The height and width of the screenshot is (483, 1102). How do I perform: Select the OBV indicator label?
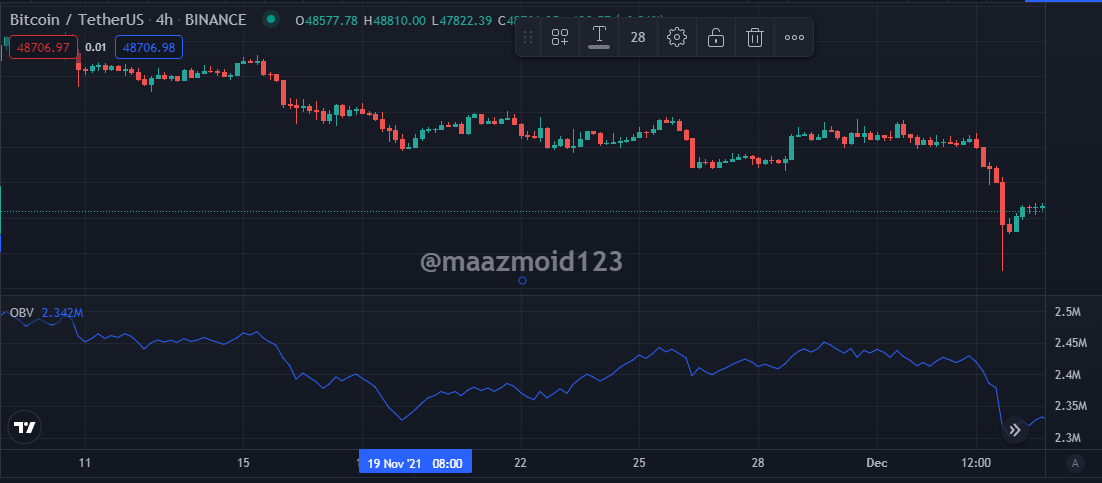click(x=21, y=313)
